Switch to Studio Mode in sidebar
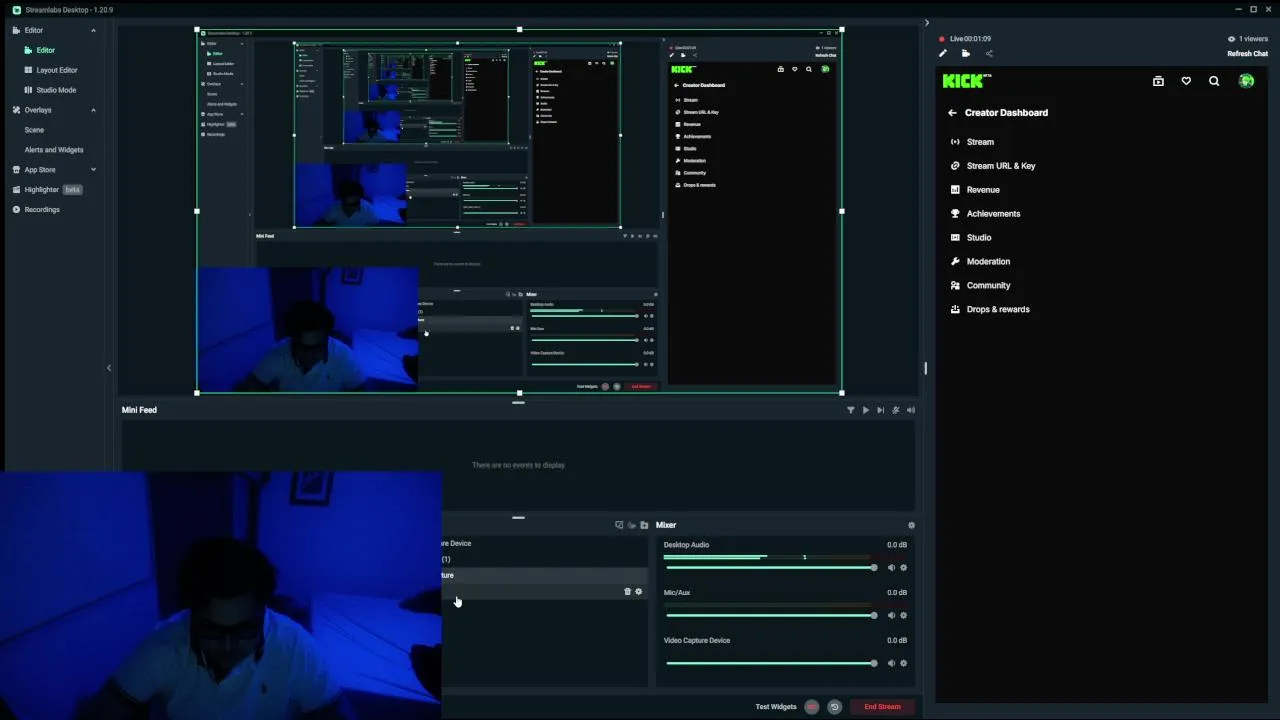 click(x=56, y=90)
